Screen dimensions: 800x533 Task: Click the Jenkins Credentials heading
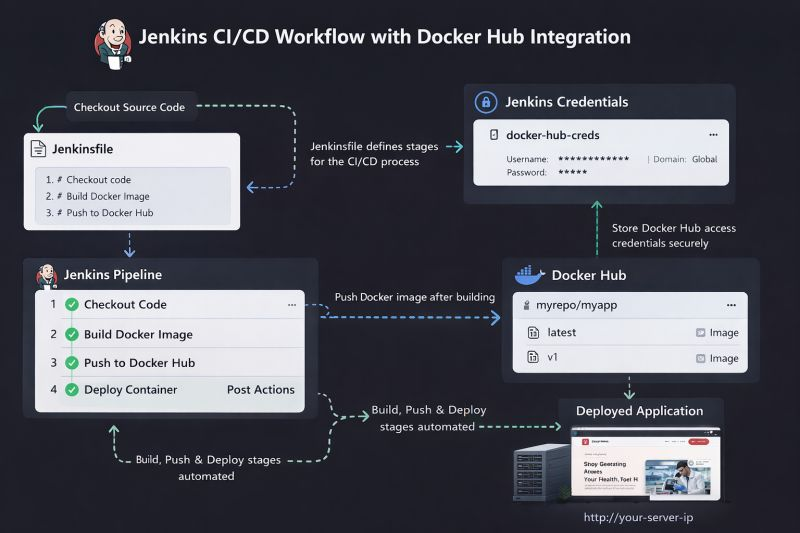click(567, 102)
